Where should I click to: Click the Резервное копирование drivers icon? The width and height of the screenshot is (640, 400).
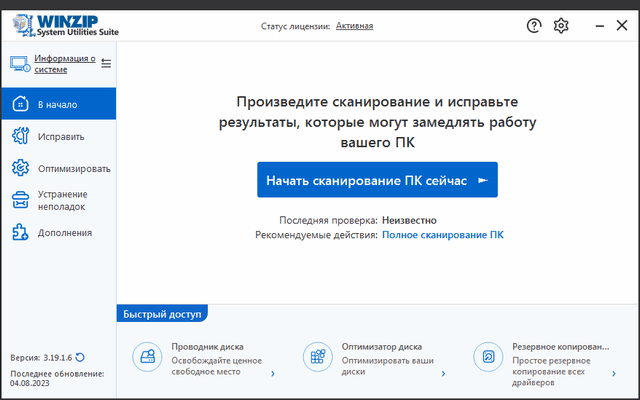point(488,355)
